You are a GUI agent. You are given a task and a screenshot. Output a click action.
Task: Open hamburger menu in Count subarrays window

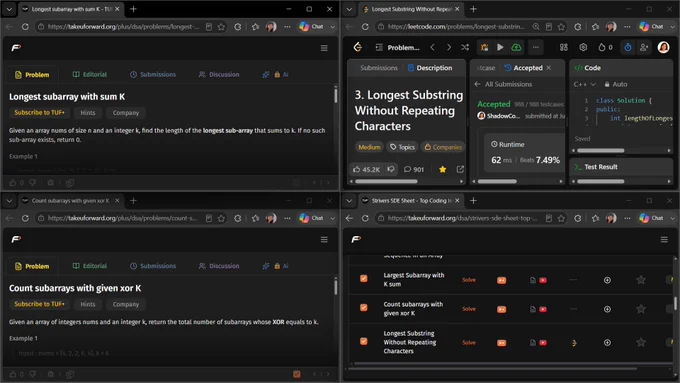click(x=324, y=240)
